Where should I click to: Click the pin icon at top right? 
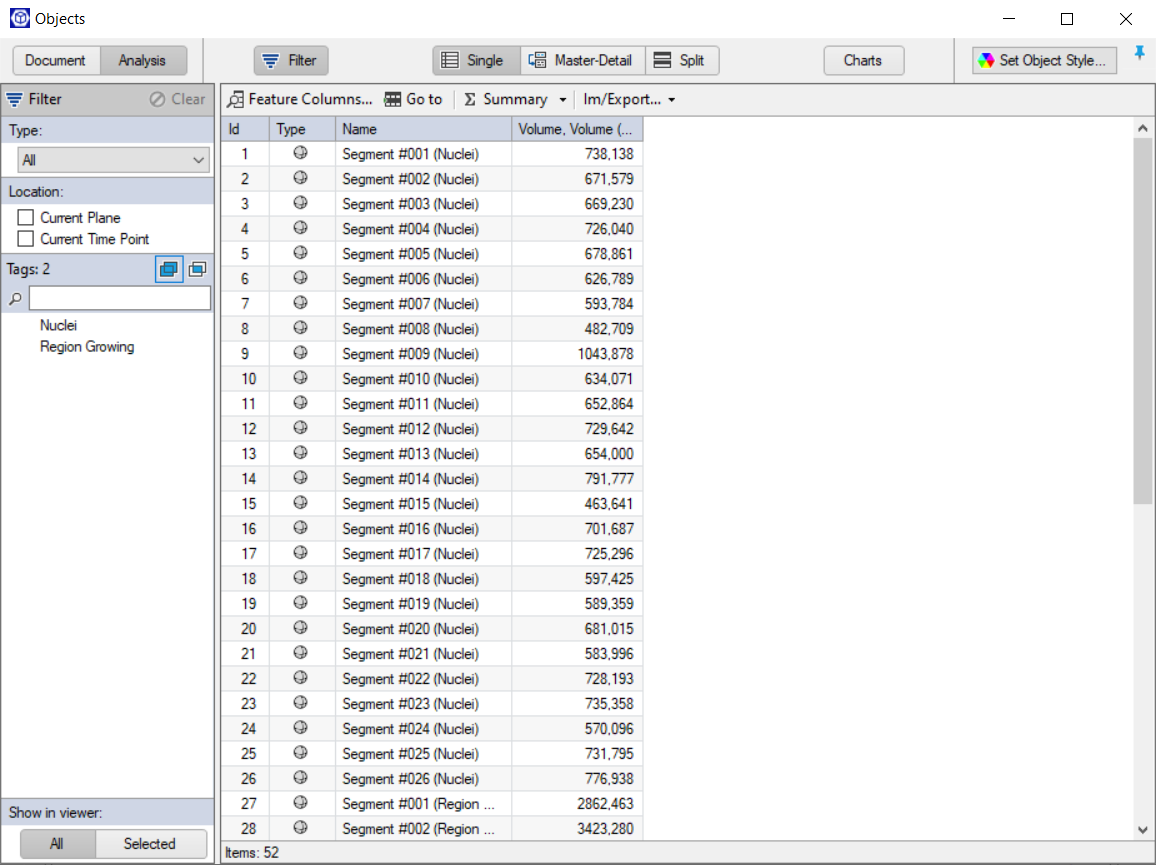tap(1140, 53)
